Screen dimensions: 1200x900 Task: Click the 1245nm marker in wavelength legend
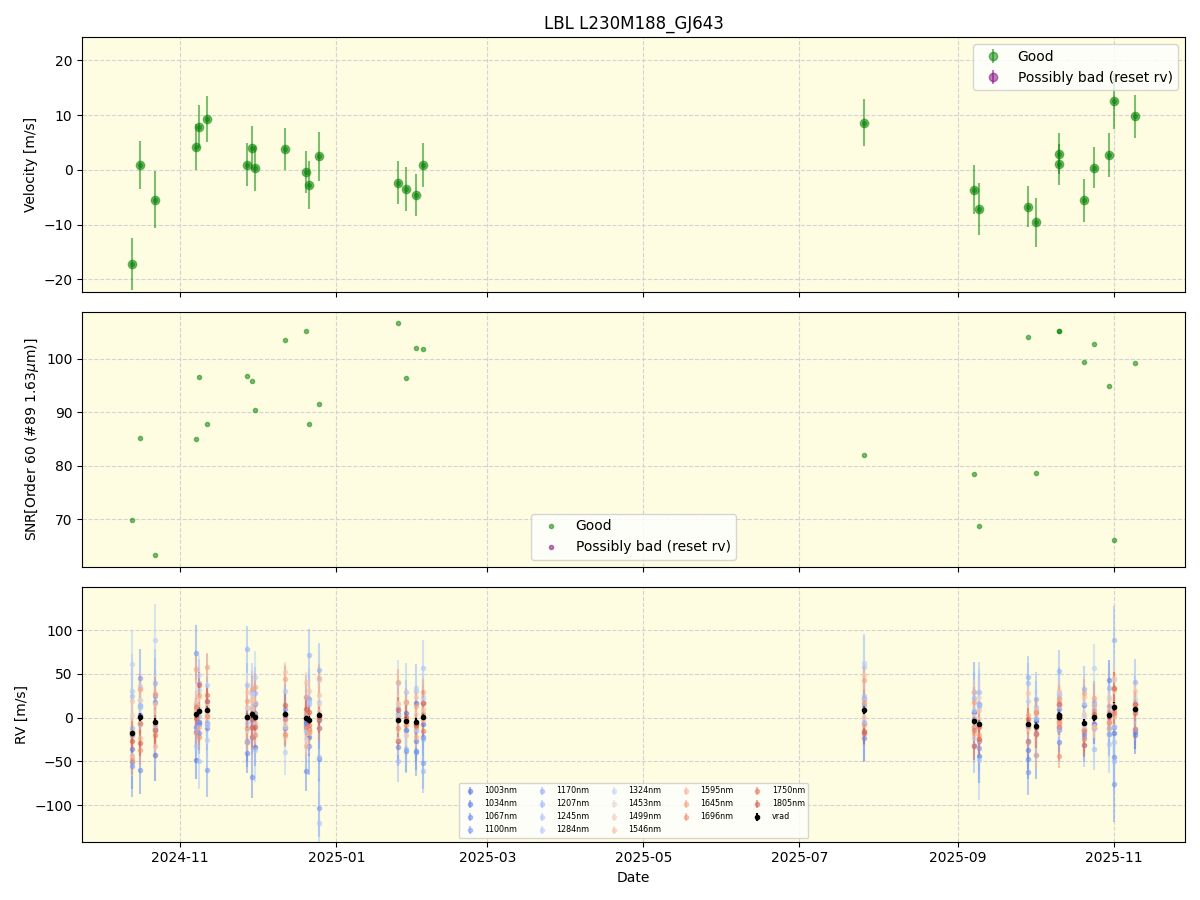[542, 817]
